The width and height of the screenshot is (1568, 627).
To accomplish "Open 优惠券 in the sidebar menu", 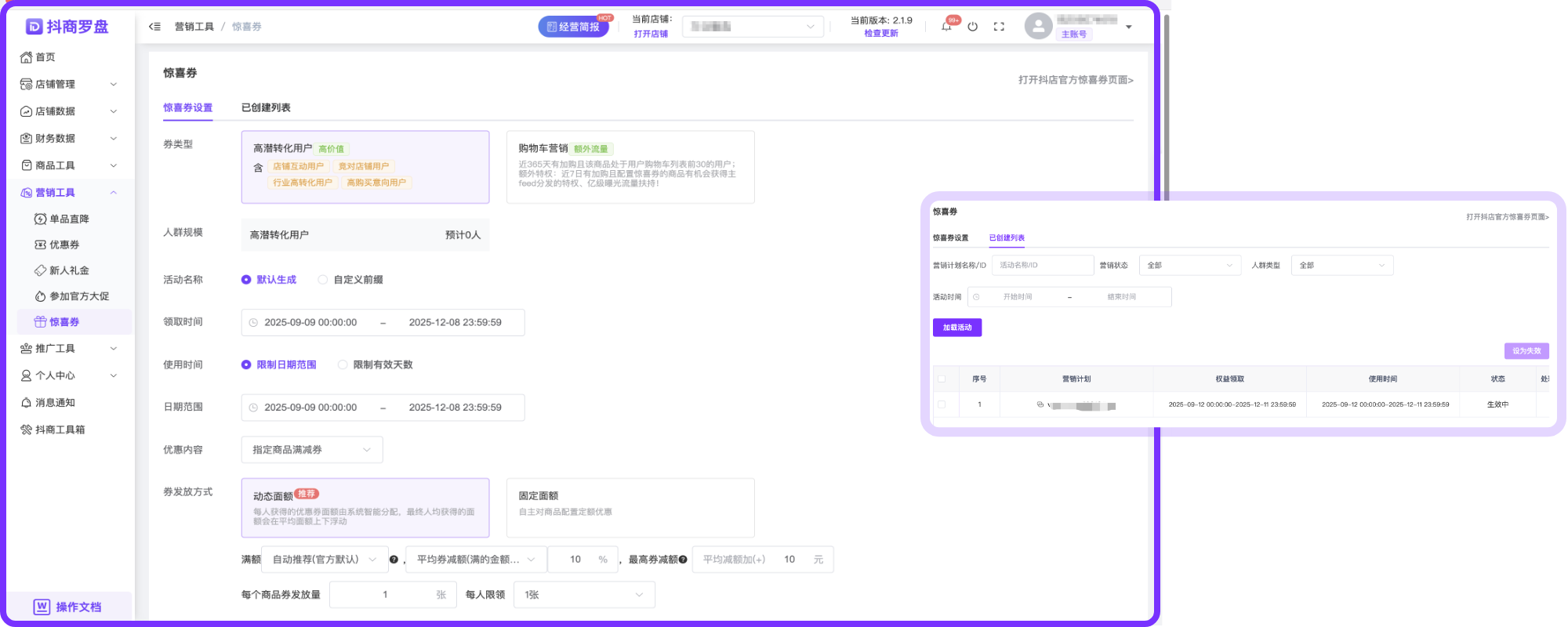I will (x=64, y=245).
